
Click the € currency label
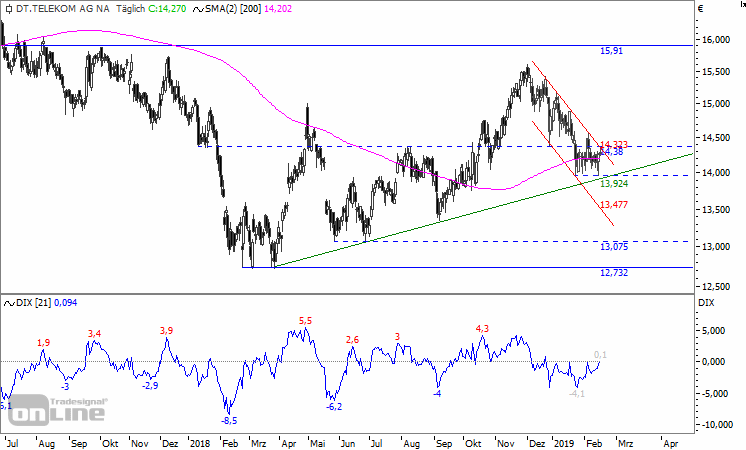pos(700,9)
